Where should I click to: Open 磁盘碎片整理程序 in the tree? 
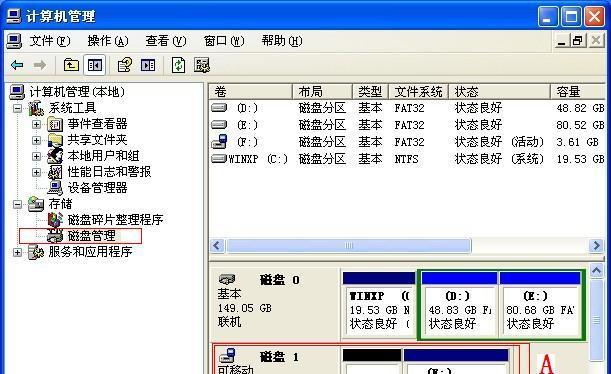coord(115,220)
